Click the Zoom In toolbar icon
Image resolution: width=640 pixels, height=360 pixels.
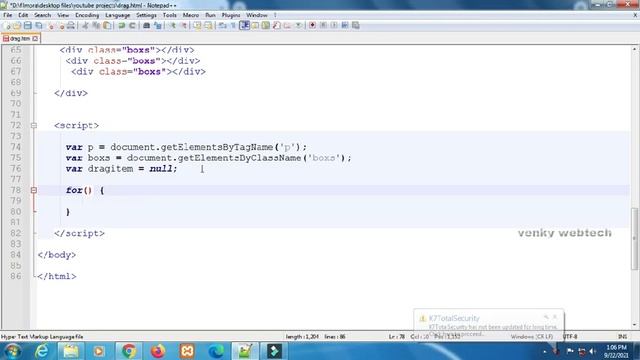coord(173,26)
